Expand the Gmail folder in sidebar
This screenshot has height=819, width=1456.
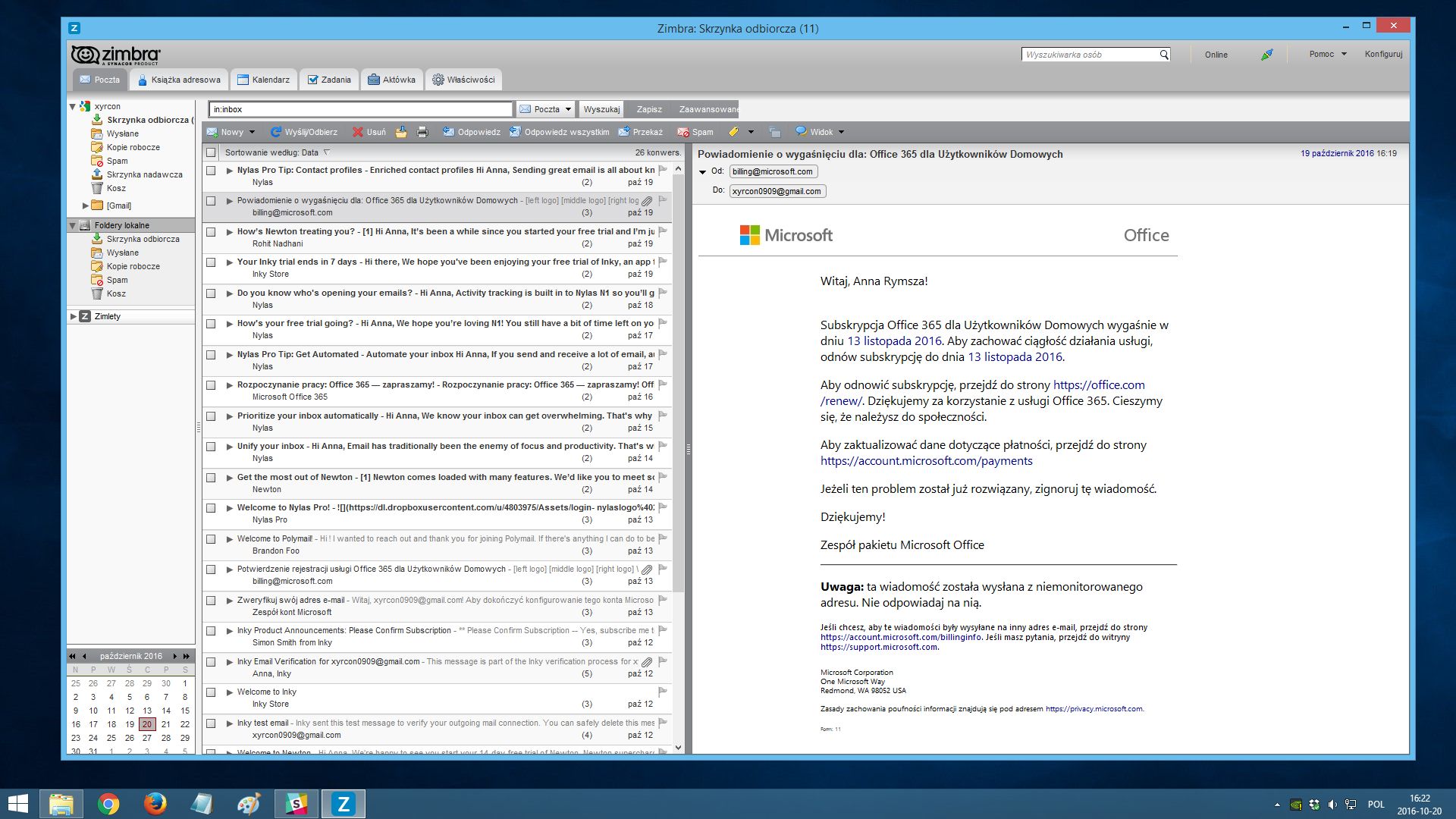click(86, 206)
